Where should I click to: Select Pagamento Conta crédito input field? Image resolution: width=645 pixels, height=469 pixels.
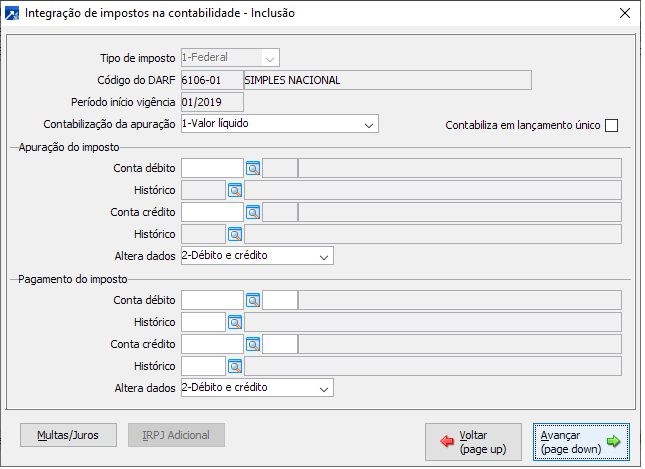212,344
